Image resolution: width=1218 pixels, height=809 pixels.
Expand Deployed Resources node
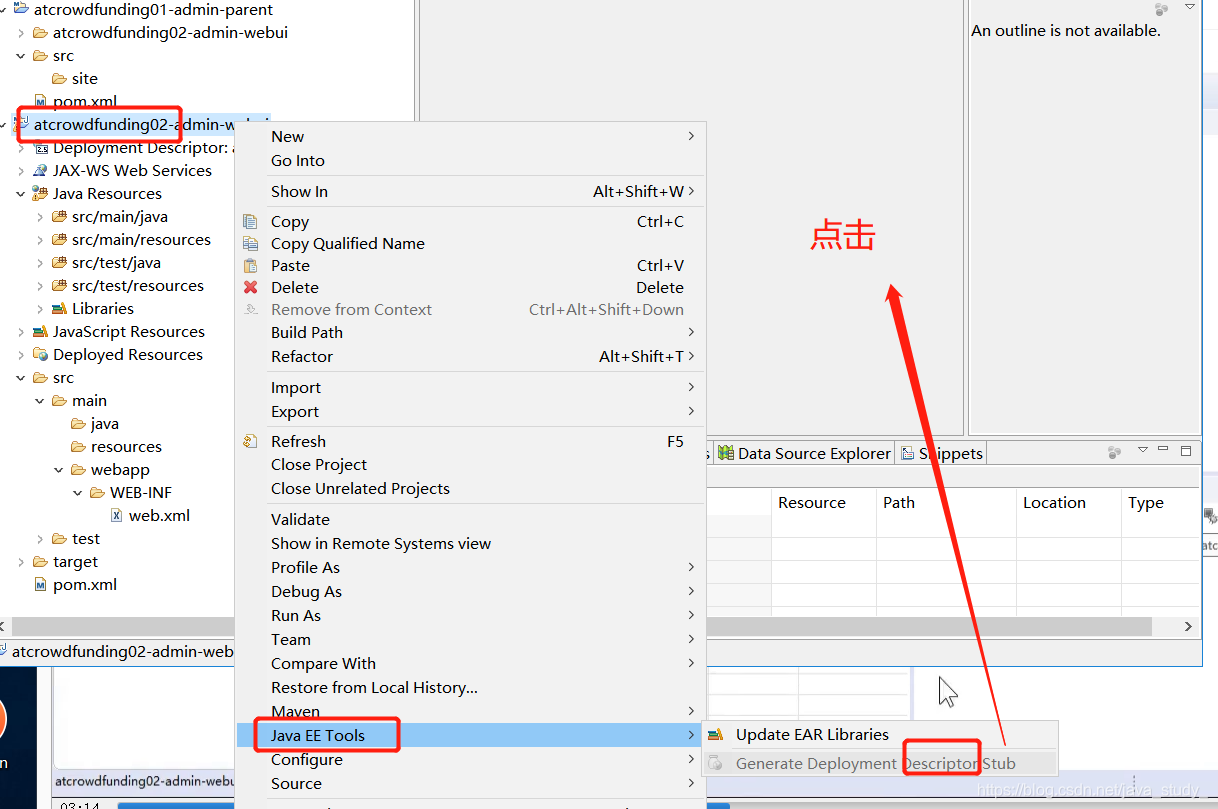point(21,355)
